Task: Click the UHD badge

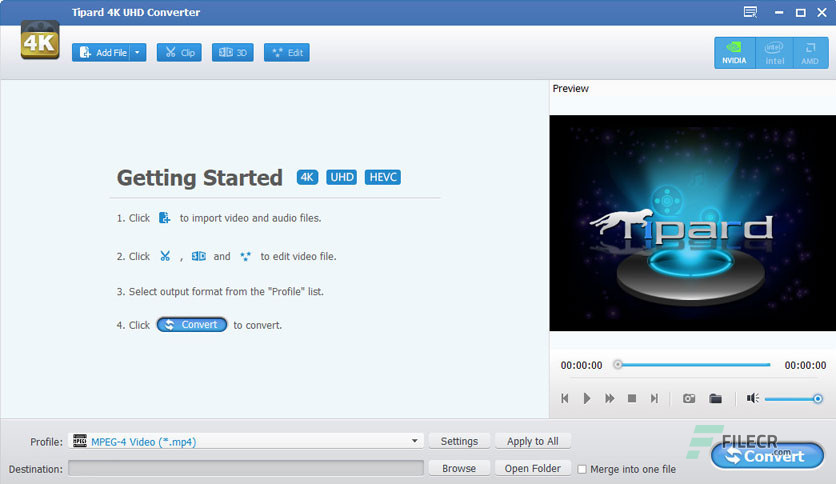Action: [x=342, y=177]
